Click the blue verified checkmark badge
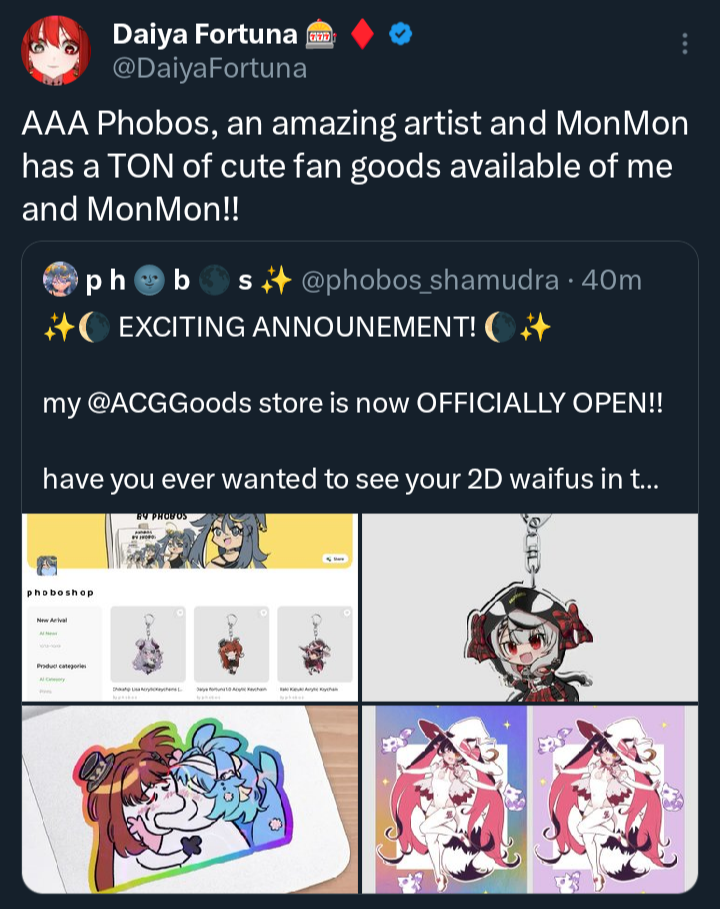Image resolution: width=720 pixels, height=909 pixels. [400, 34]
